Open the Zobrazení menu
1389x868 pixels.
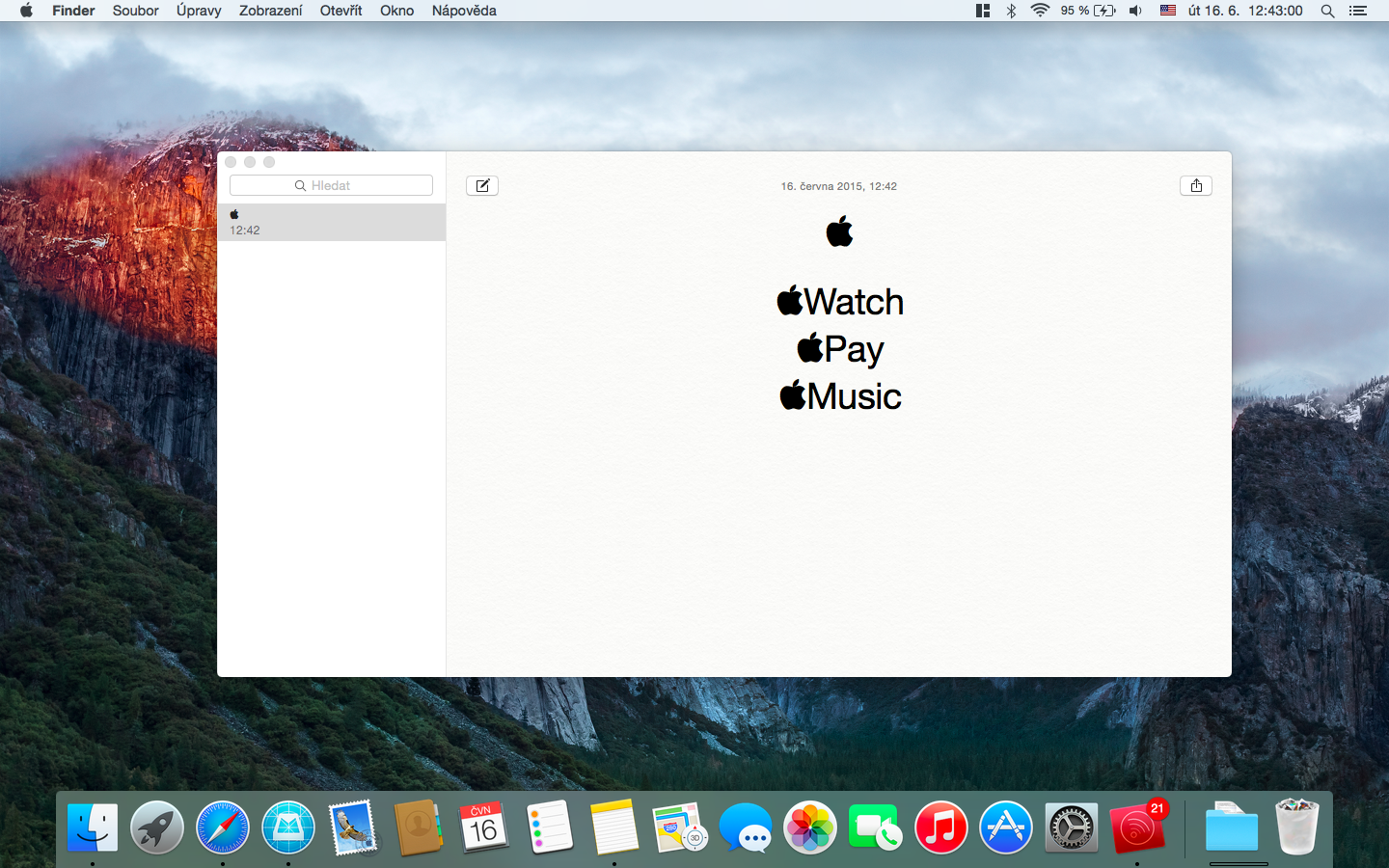click(271, 11)
